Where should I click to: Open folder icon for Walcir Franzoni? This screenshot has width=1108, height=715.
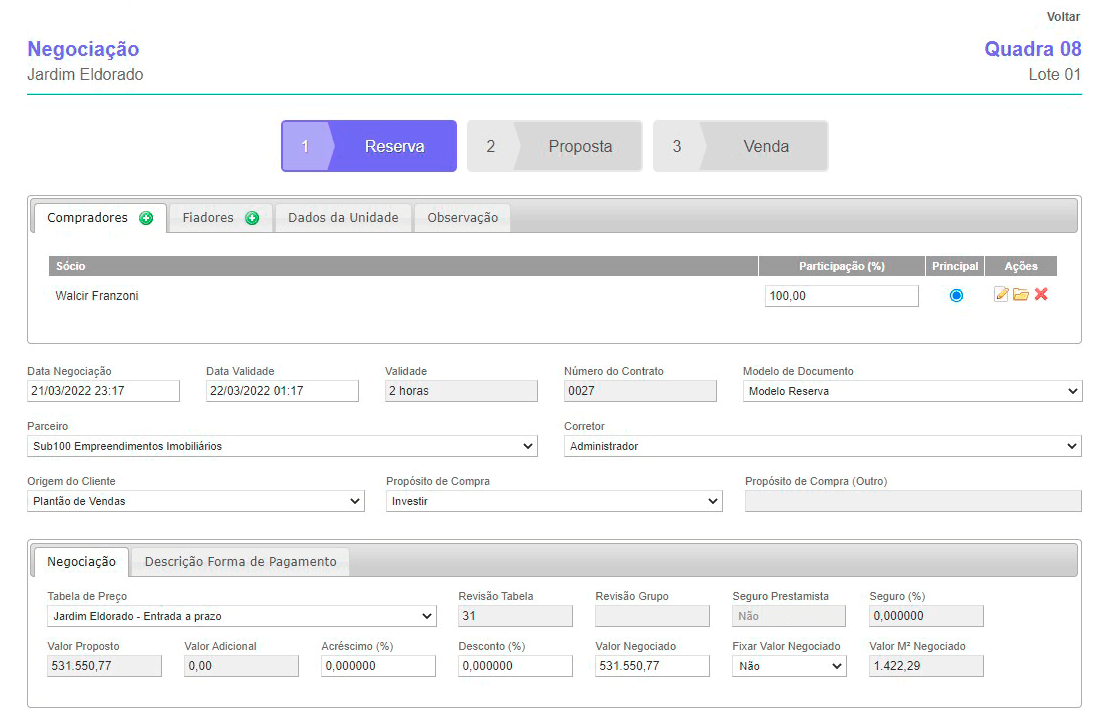coord(1020,294)
